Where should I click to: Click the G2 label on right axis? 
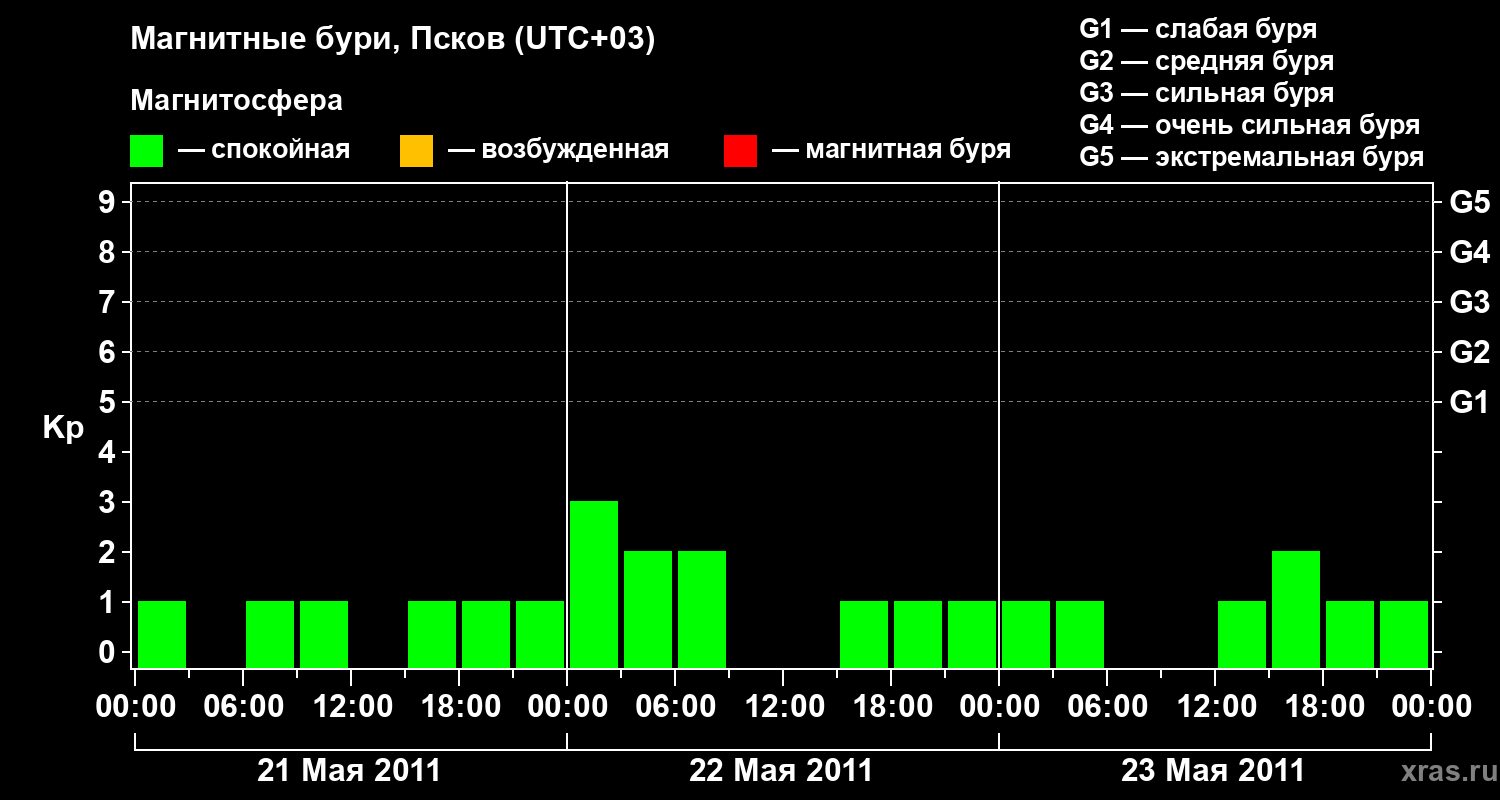1469,352
